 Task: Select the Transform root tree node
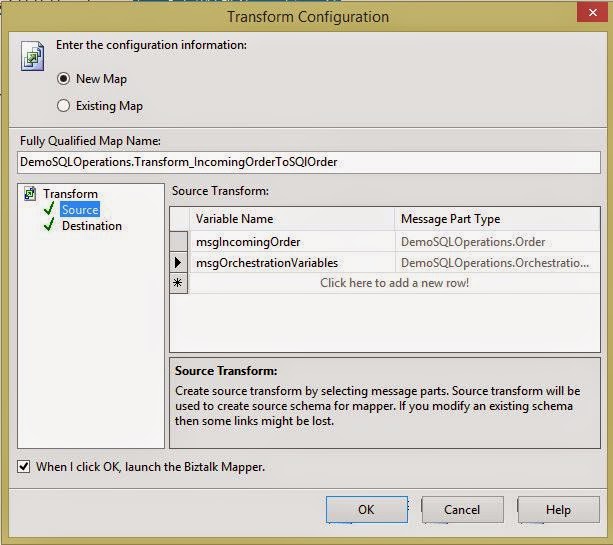pyautogui.click(x=70, y=194)
